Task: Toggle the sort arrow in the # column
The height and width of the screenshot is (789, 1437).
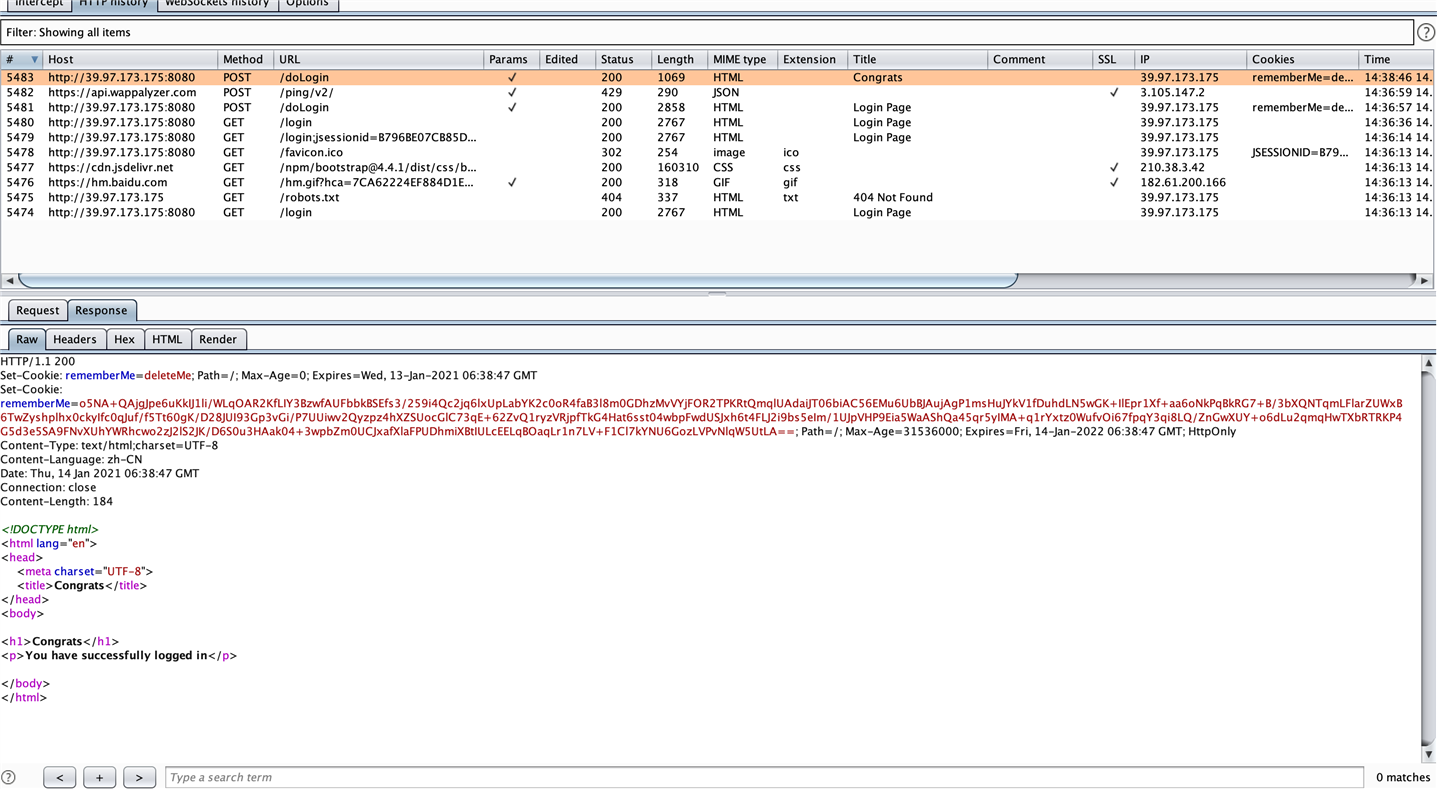Action: point(34,60)
